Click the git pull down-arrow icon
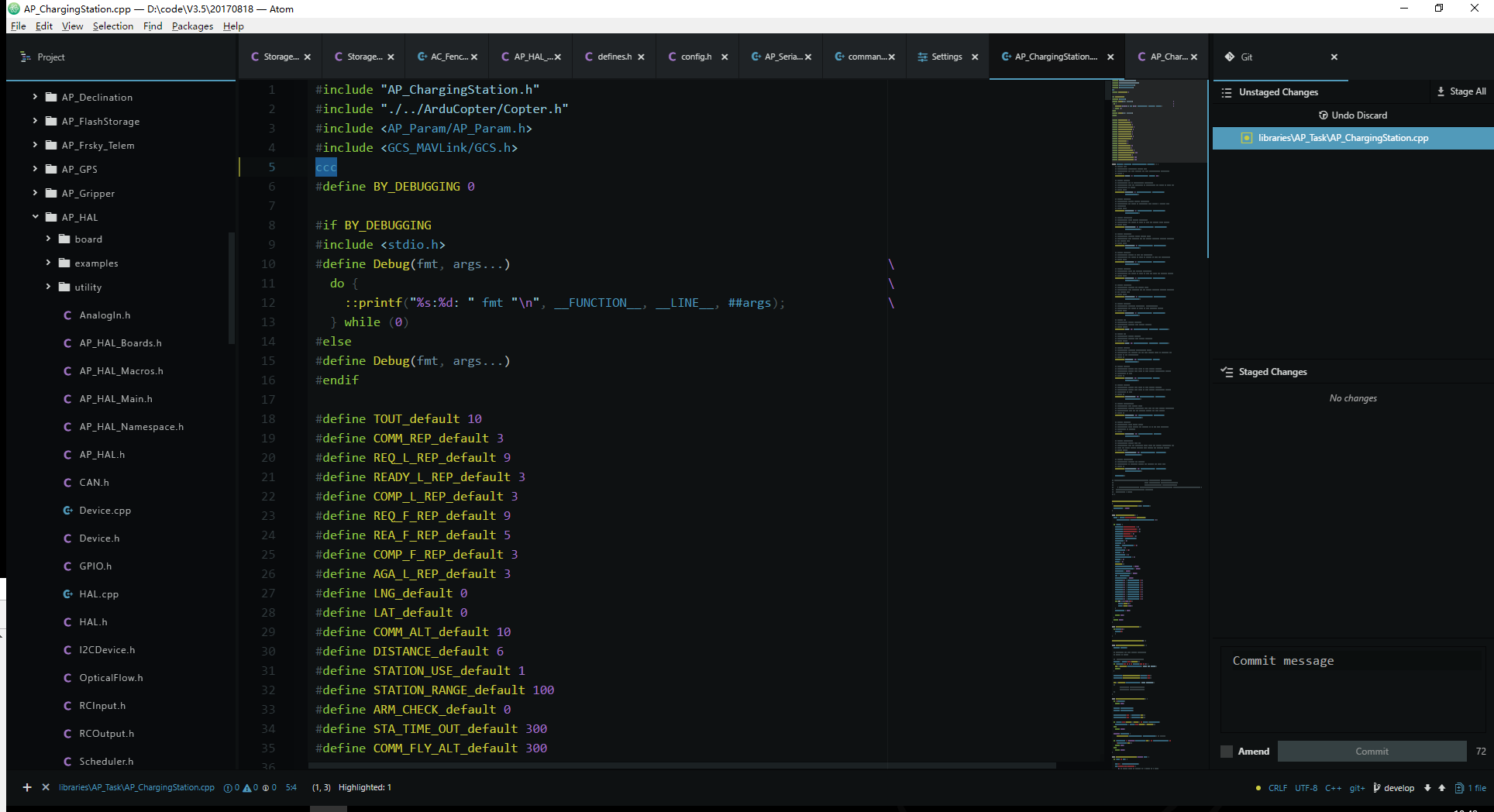 (x=1427, y=787)
